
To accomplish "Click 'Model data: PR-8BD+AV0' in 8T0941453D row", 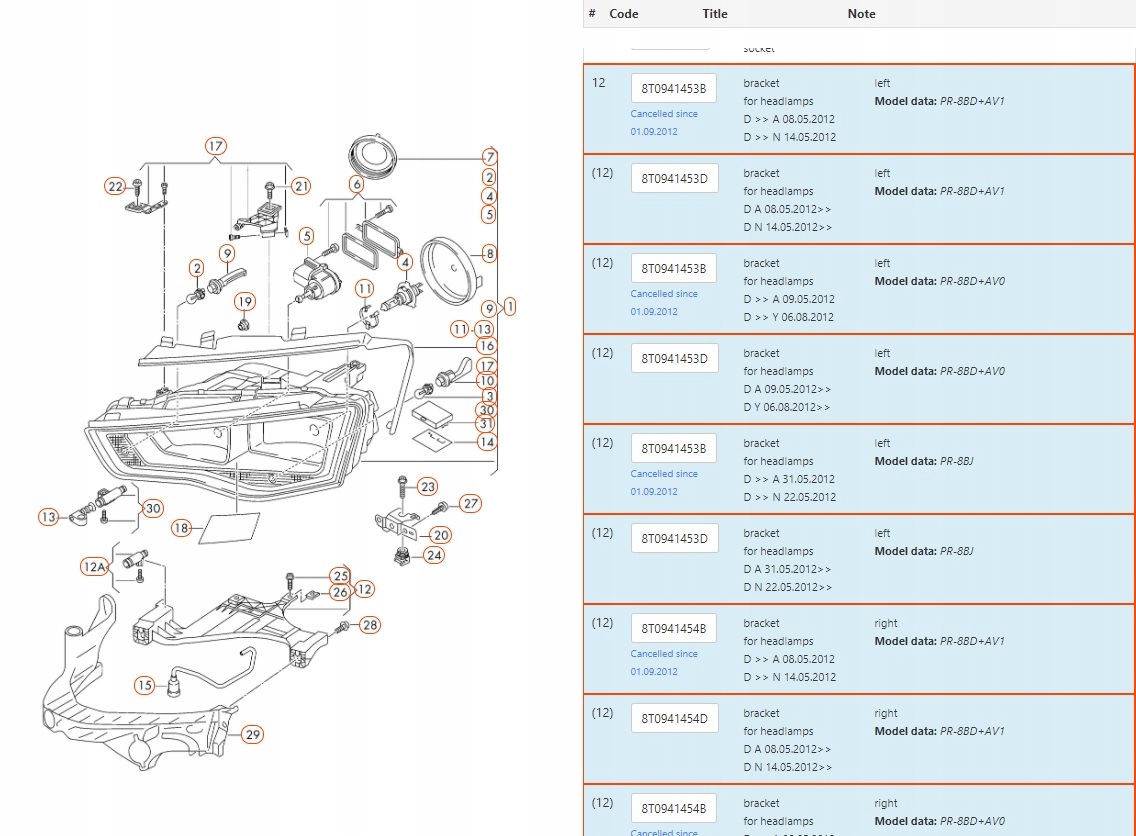I will [940, 371].
